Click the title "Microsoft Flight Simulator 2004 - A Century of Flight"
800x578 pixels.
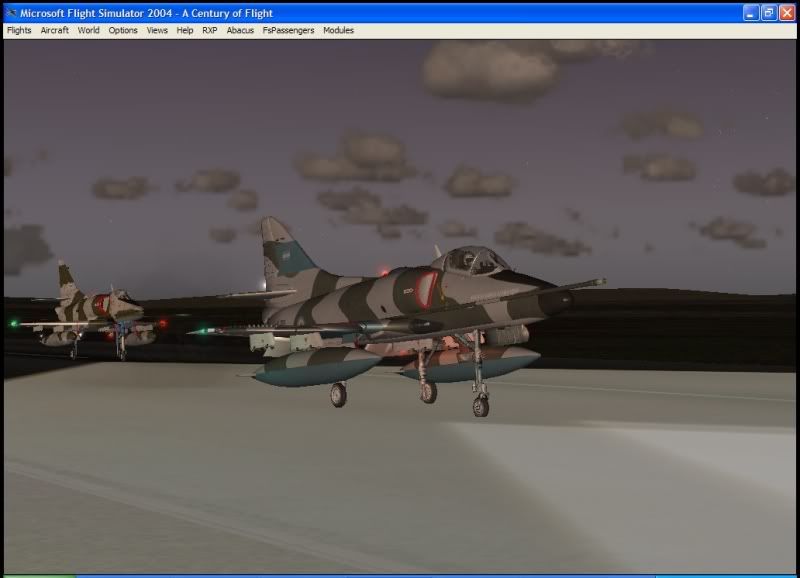click(146, 13)
